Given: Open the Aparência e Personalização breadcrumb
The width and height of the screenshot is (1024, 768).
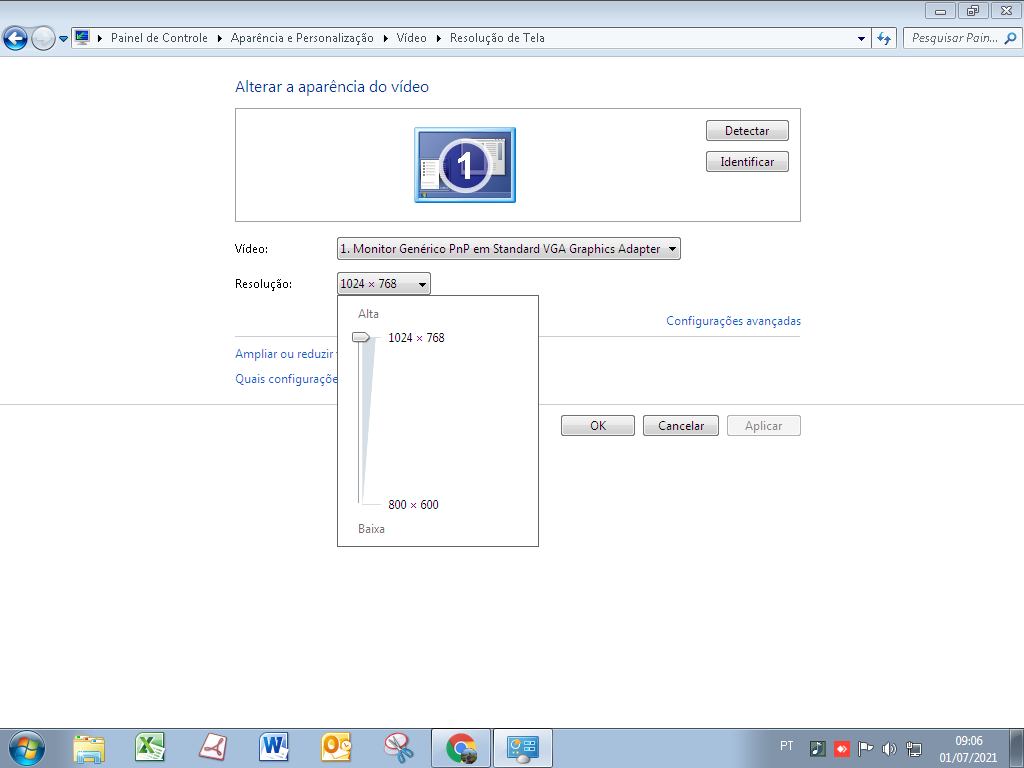Looking at the screenshot, I should (302, 38).
